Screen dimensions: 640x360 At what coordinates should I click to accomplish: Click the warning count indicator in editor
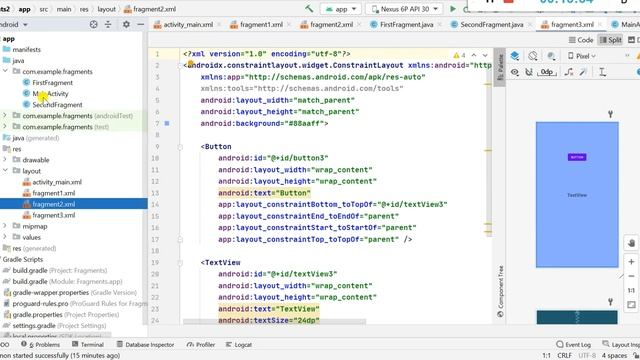pos(459,55)
